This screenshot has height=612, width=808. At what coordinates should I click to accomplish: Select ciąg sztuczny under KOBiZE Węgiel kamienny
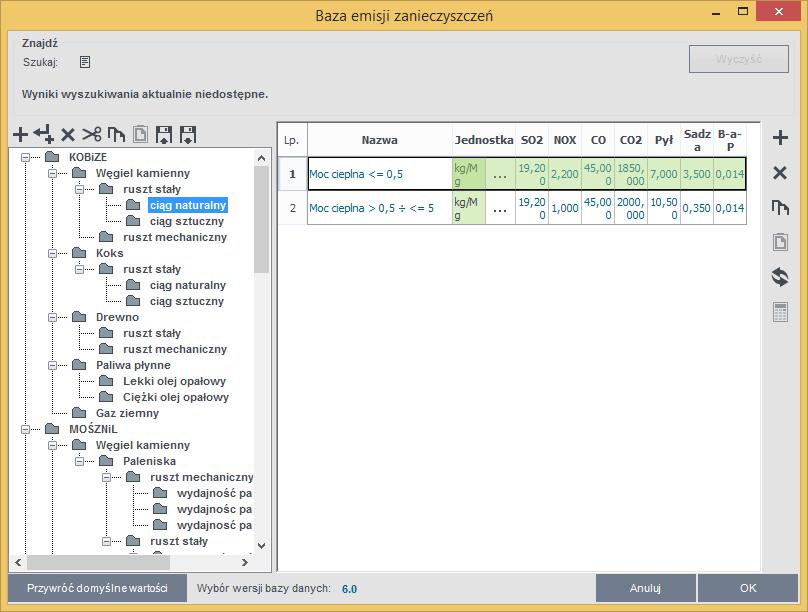[187, 221]
